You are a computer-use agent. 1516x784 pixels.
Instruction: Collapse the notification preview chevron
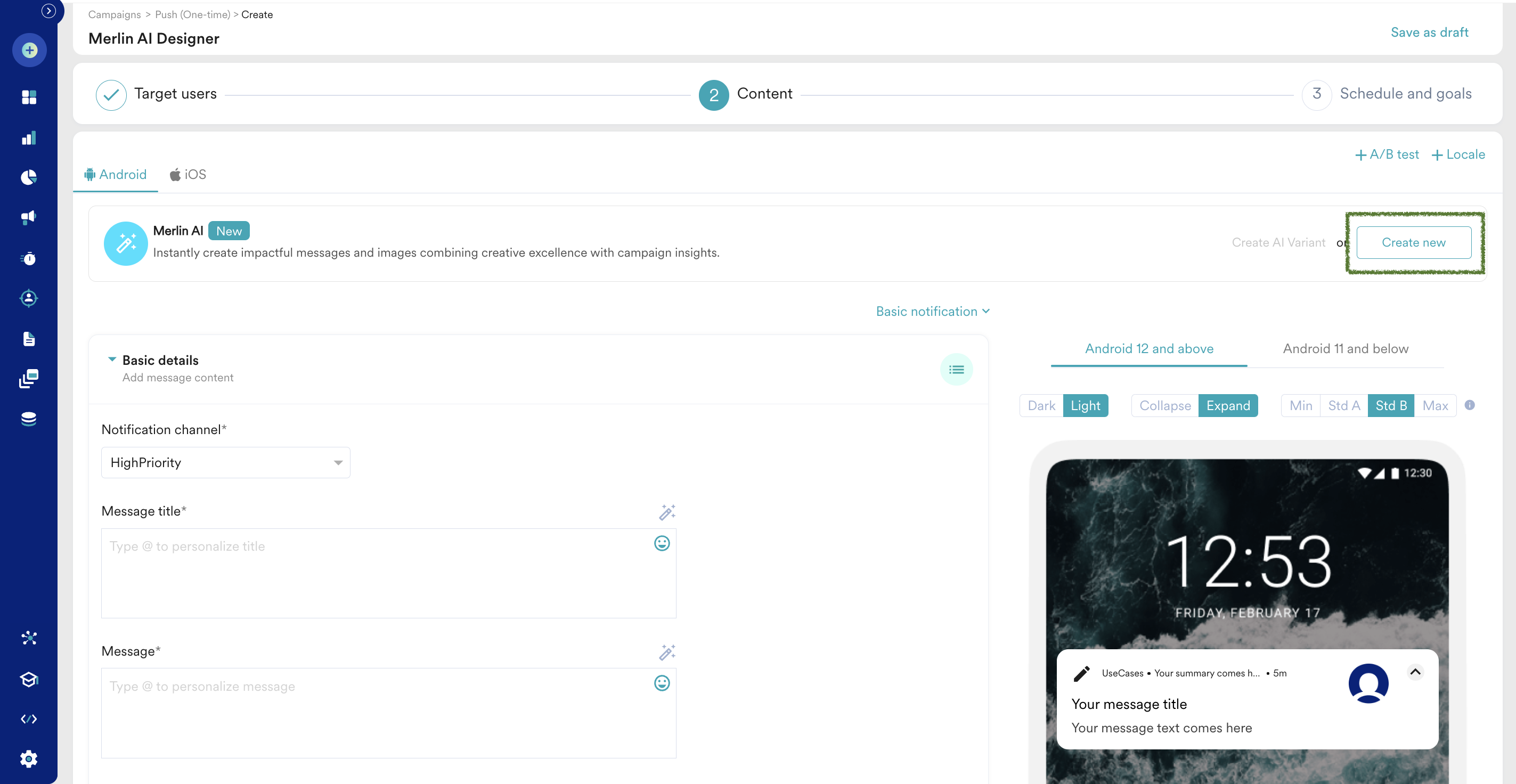click(x=1415, y=672)
